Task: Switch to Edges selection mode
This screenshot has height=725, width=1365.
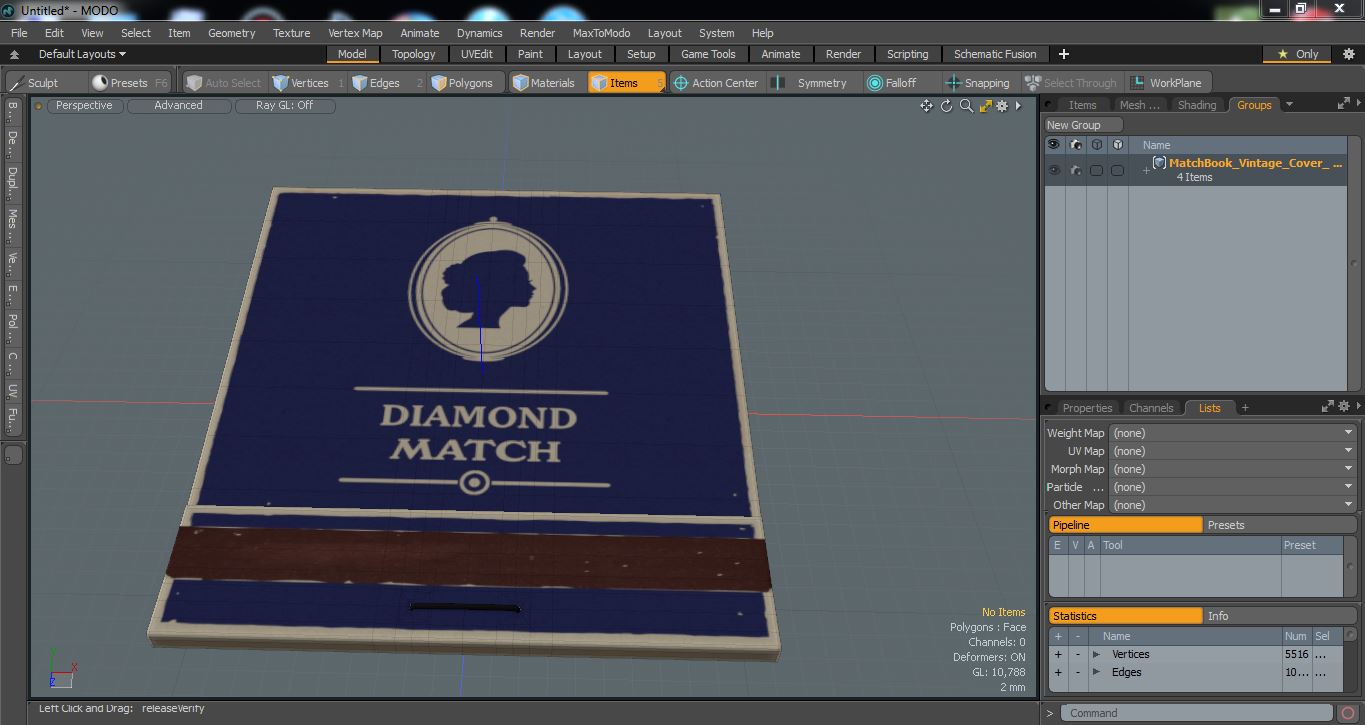Action: [385, 83]
